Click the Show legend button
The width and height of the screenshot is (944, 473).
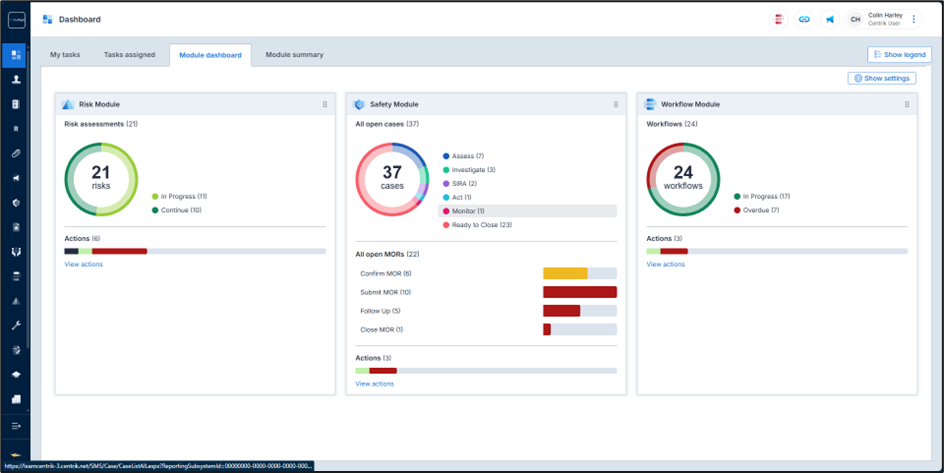coord(900,55)
